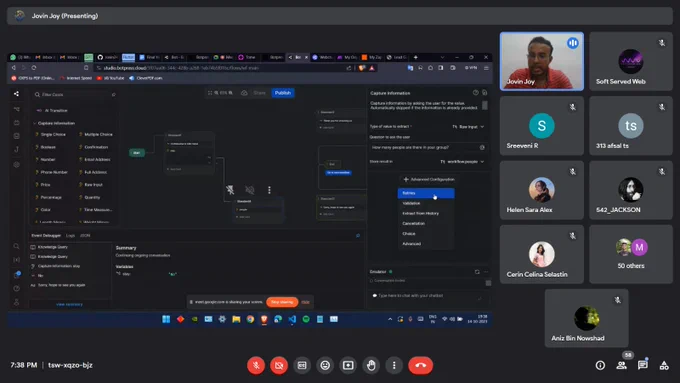Switch to the Logs tab in debugger
The height and width of the screenshot is (383, 680).
[x=70, y=236]
